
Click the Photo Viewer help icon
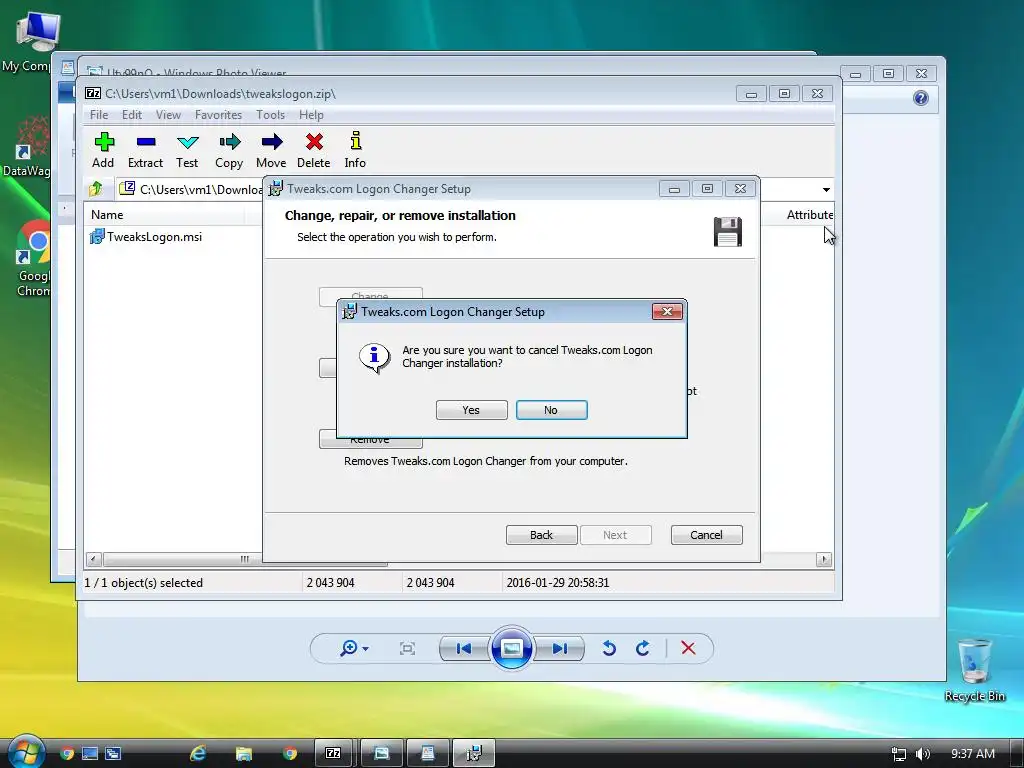921,98
